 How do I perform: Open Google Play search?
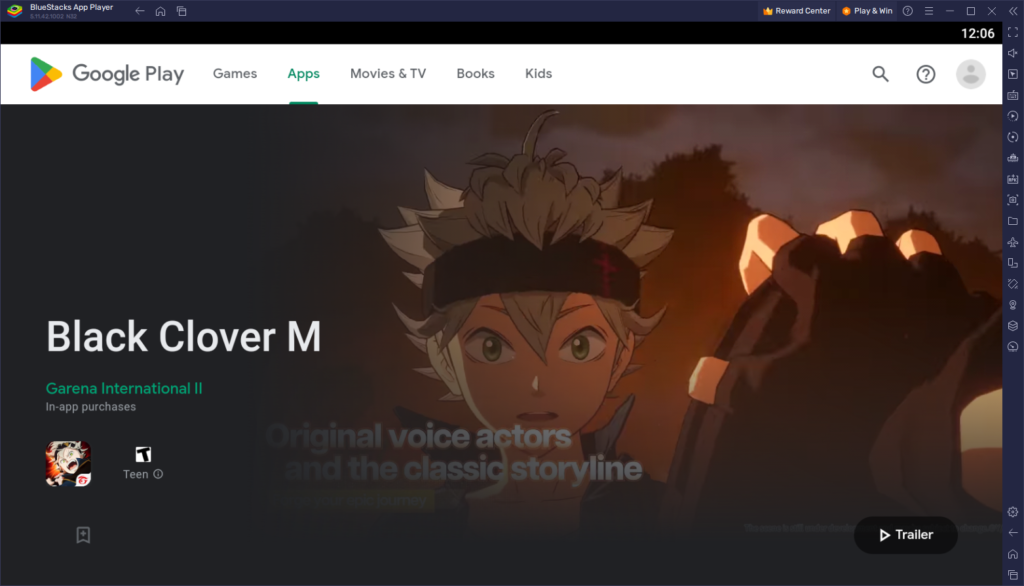click(x=880, y=74)
